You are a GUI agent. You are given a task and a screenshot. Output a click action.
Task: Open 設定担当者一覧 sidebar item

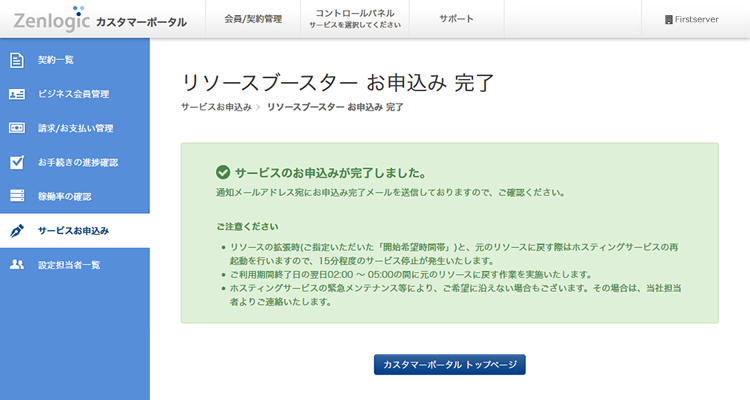point(75,265)
